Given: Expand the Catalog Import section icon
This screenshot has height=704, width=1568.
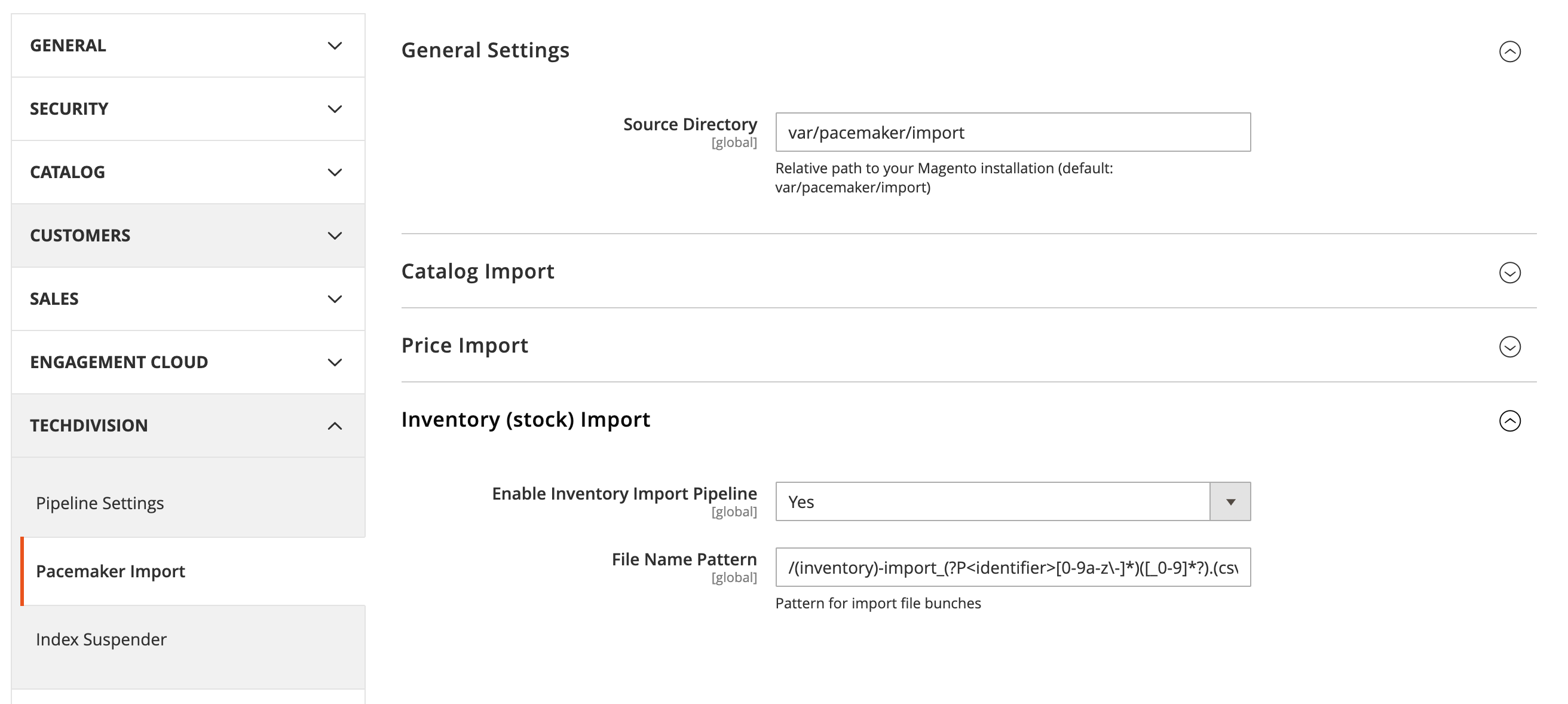Looking at the screenshot, I should (x=1509, y=273).
